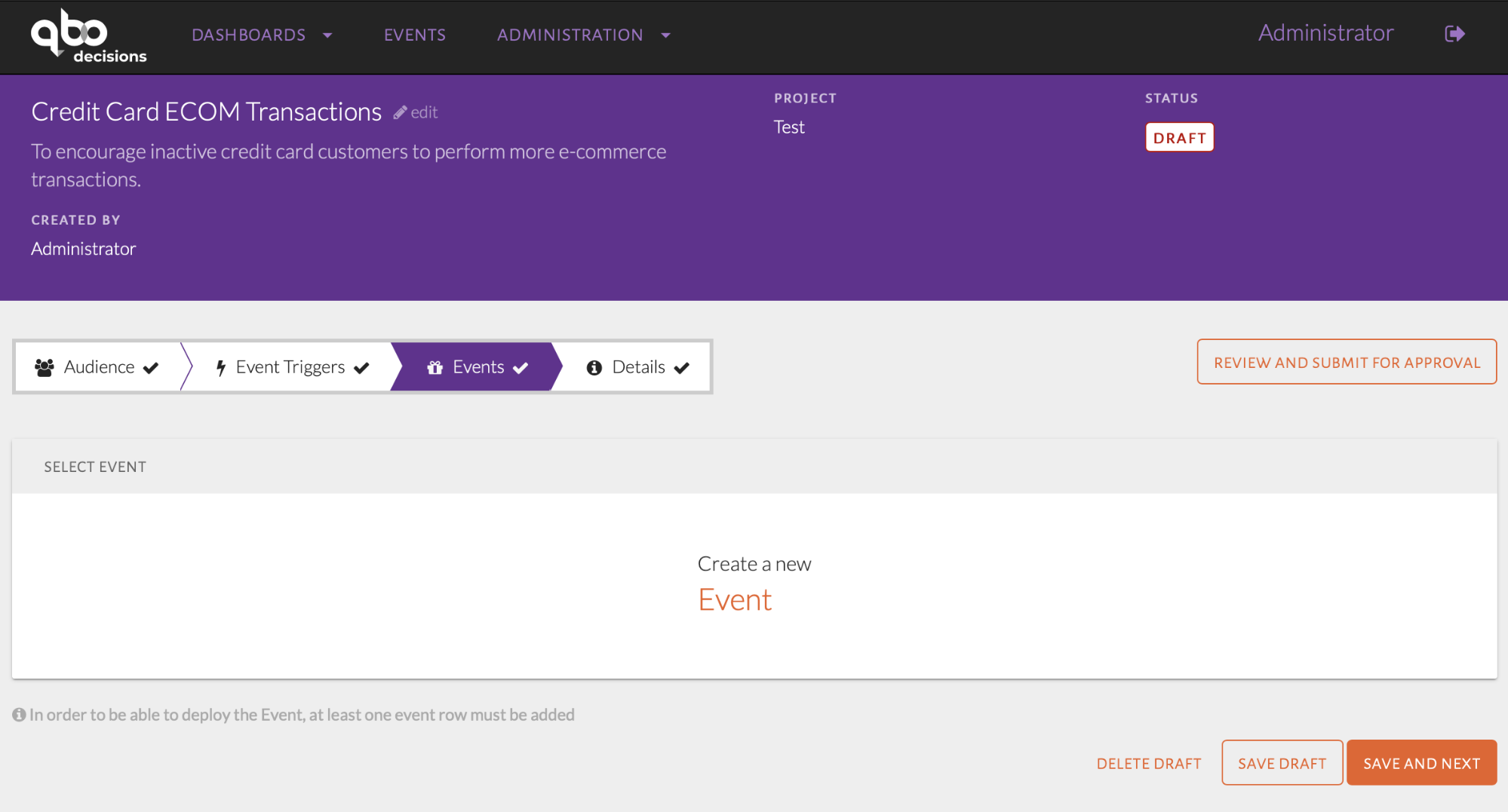Click the DRAFT status badge
The image size is (1508, 812).
pyautogui.click(x=1179, y=138)
